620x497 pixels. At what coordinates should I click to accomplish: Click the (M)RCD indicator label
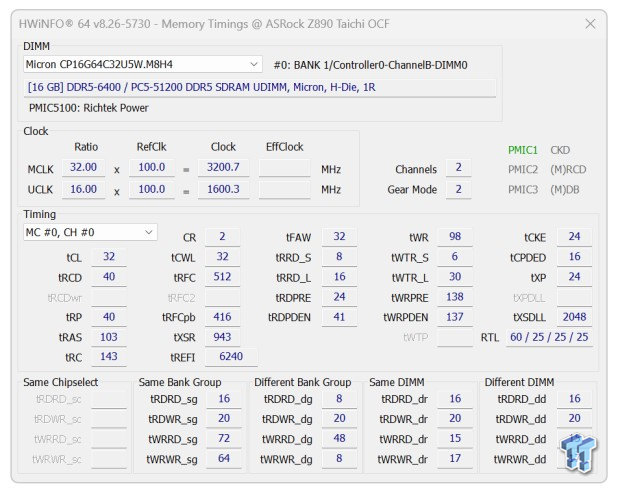point(568,170)
